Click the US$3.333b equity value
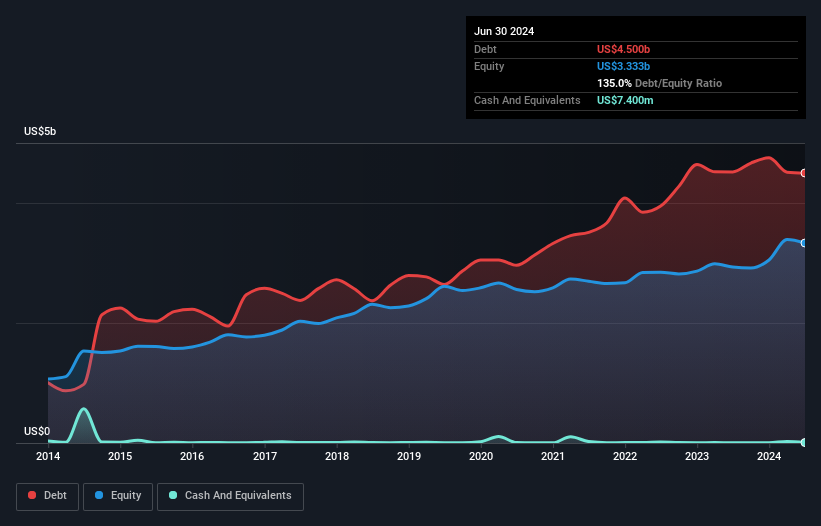Screen dimensions: 821x526 point(623,66)
